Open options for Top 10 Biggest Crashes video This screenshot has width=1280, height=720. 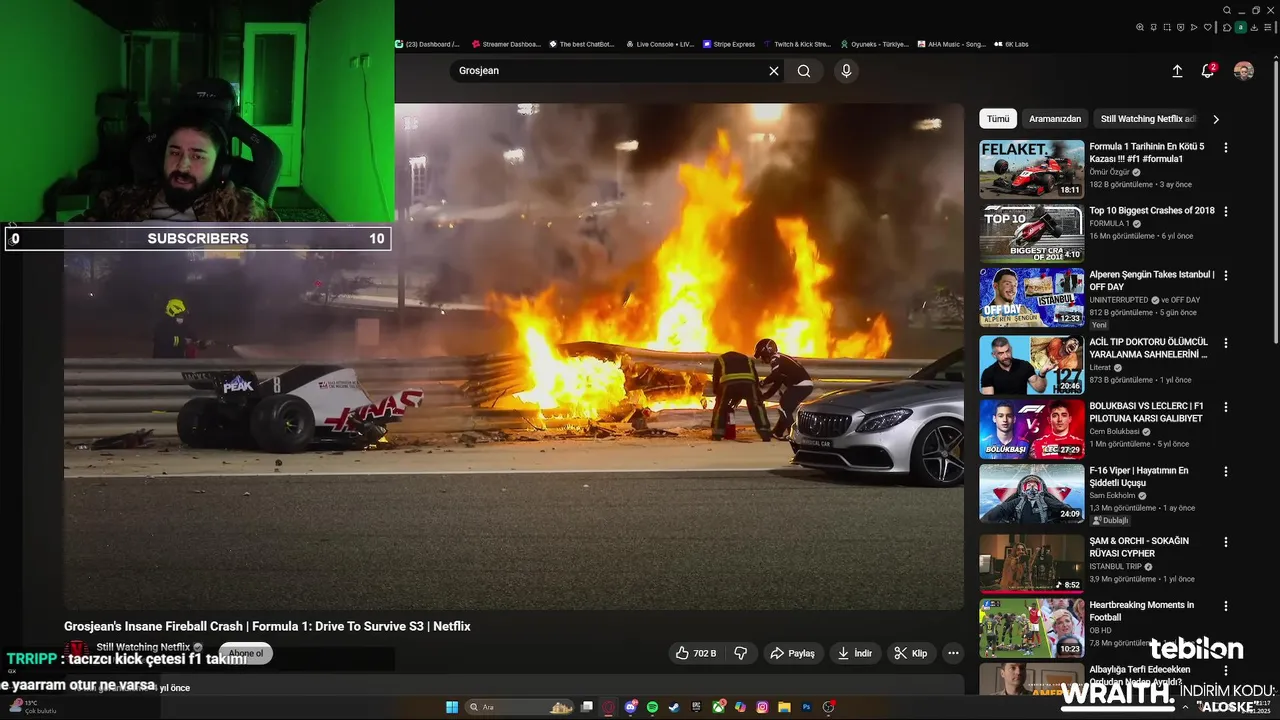(1226, 211)
